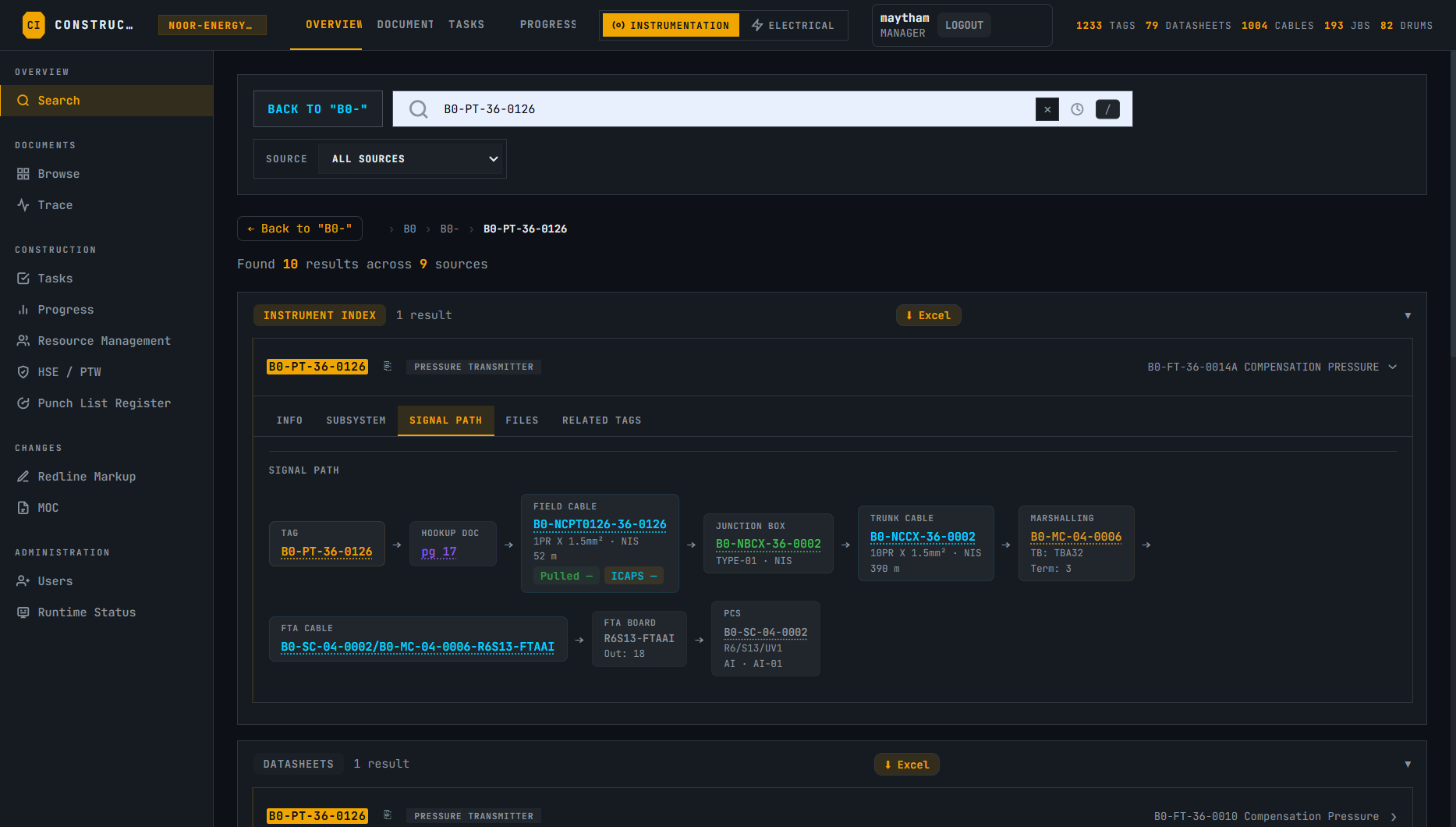
Task: Switch to Electrical discipline
Action: click(x=793, y=25)
